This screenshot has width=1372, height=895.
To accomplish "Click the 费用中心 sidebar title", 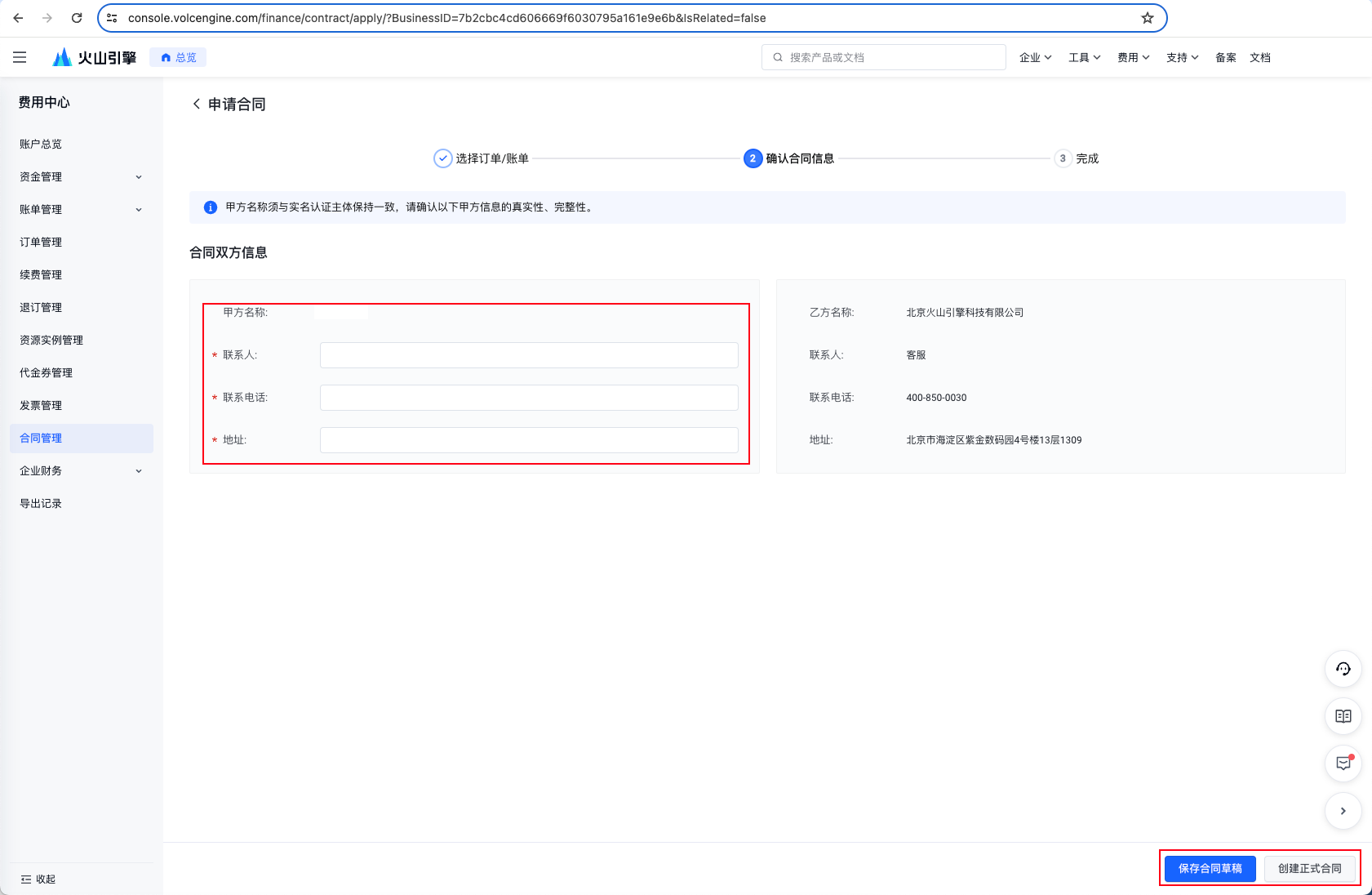I will 44,102.
